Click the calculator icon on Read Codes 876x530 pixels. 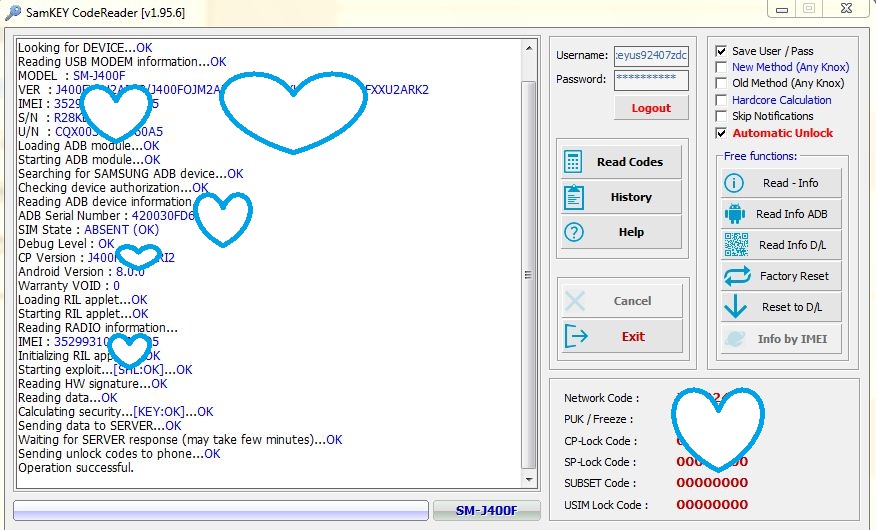573,161
